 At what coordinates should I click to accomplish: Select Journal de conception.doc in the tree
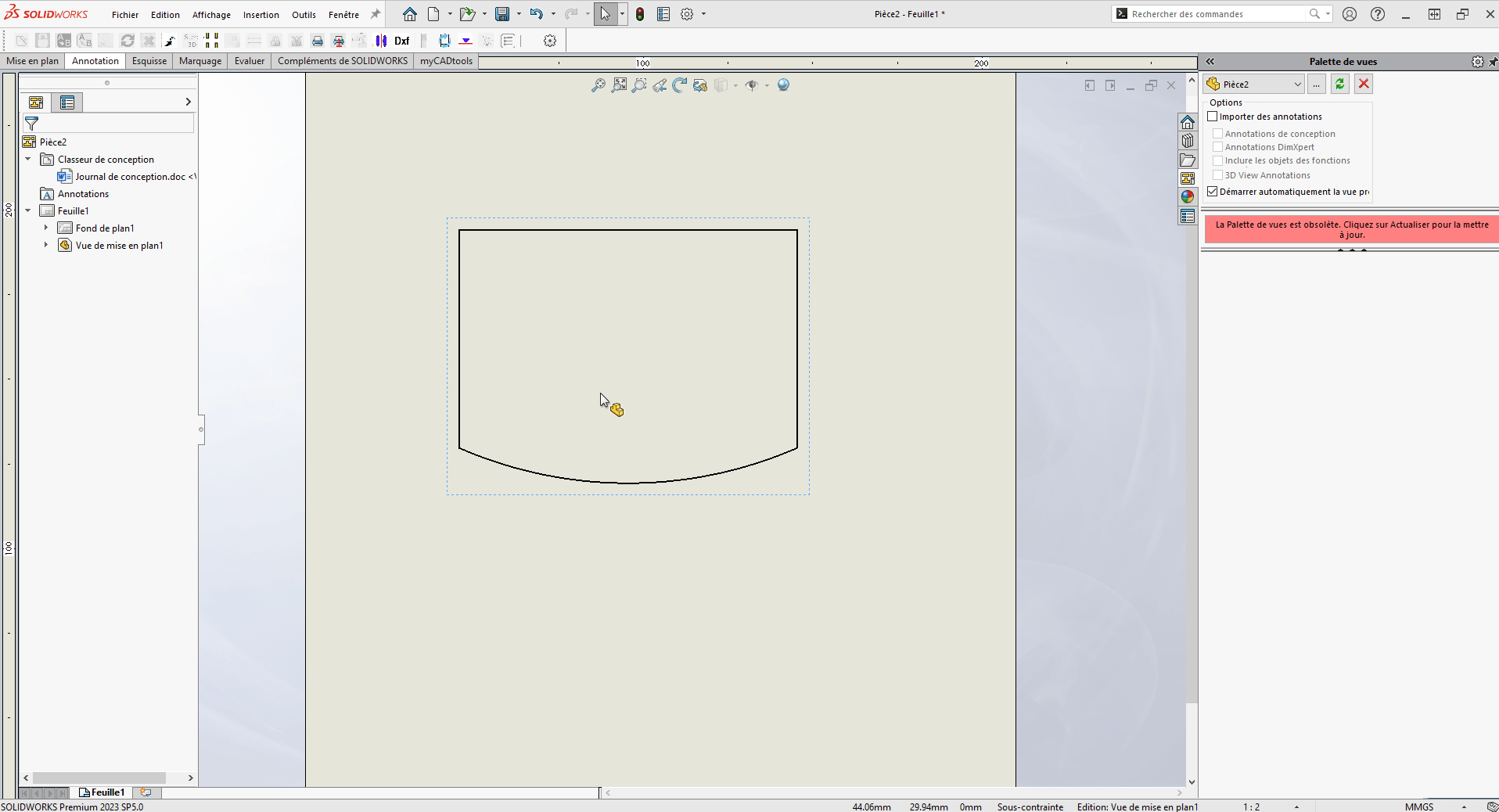click(128, 177)
